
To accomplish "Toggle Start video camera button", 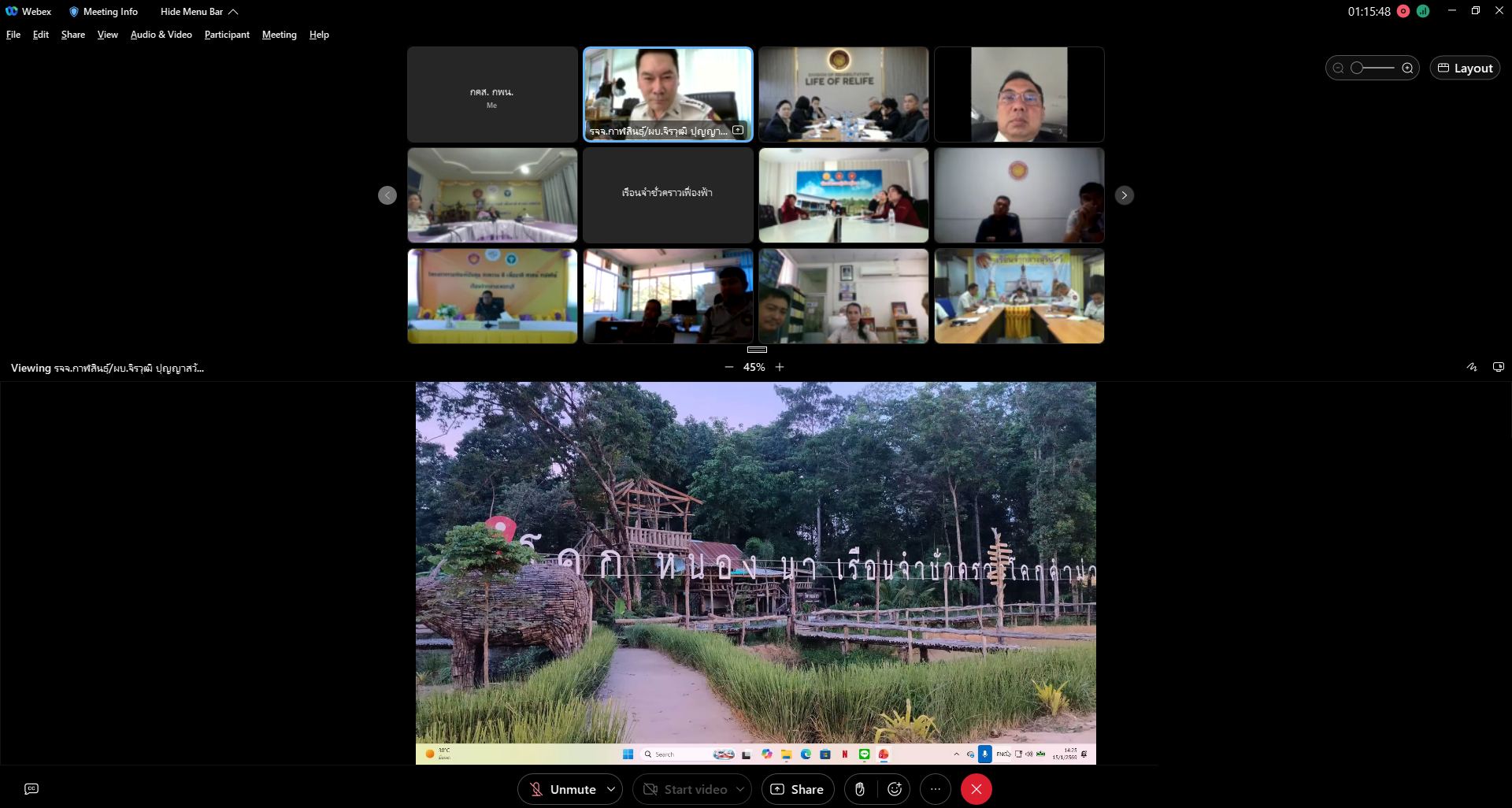I will click(x=685, y=789).
